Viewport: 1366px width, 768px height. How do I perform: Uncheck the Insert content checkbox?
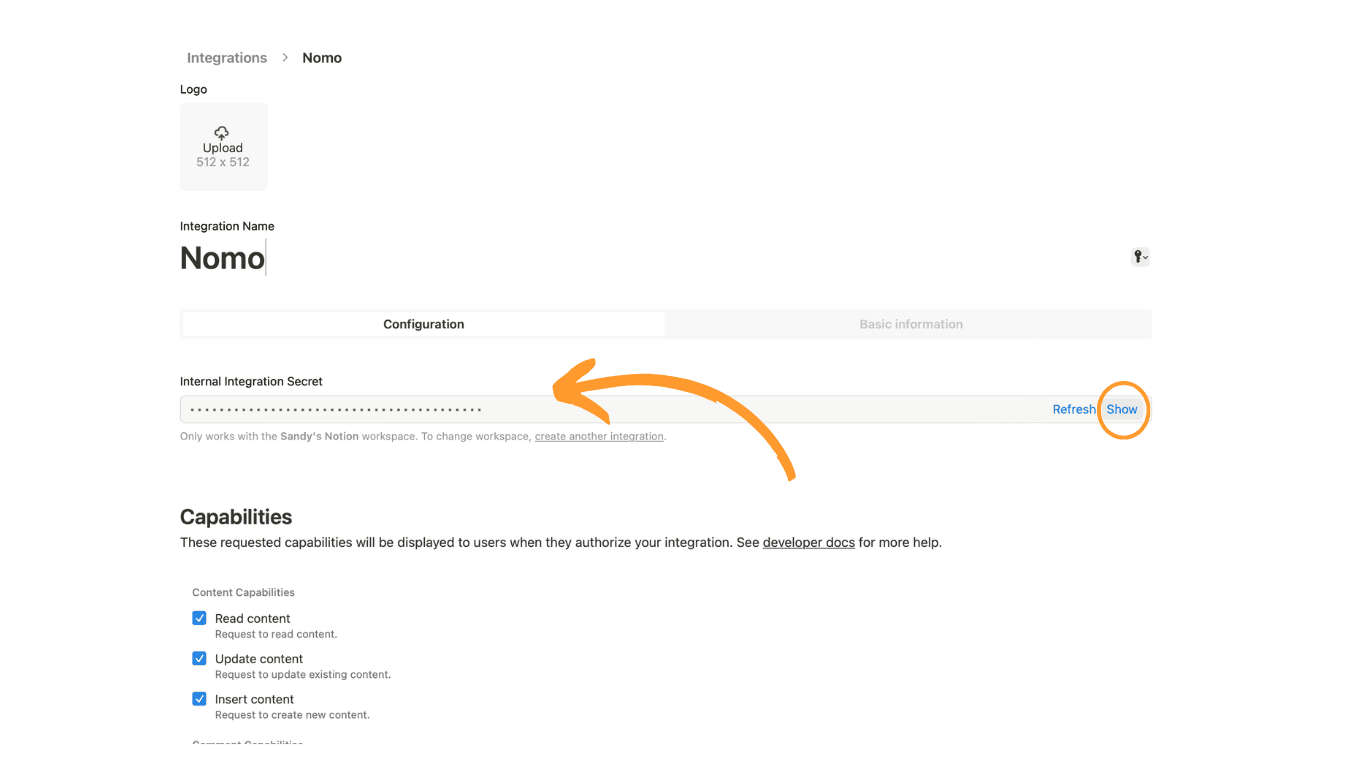tap(199, 699)
